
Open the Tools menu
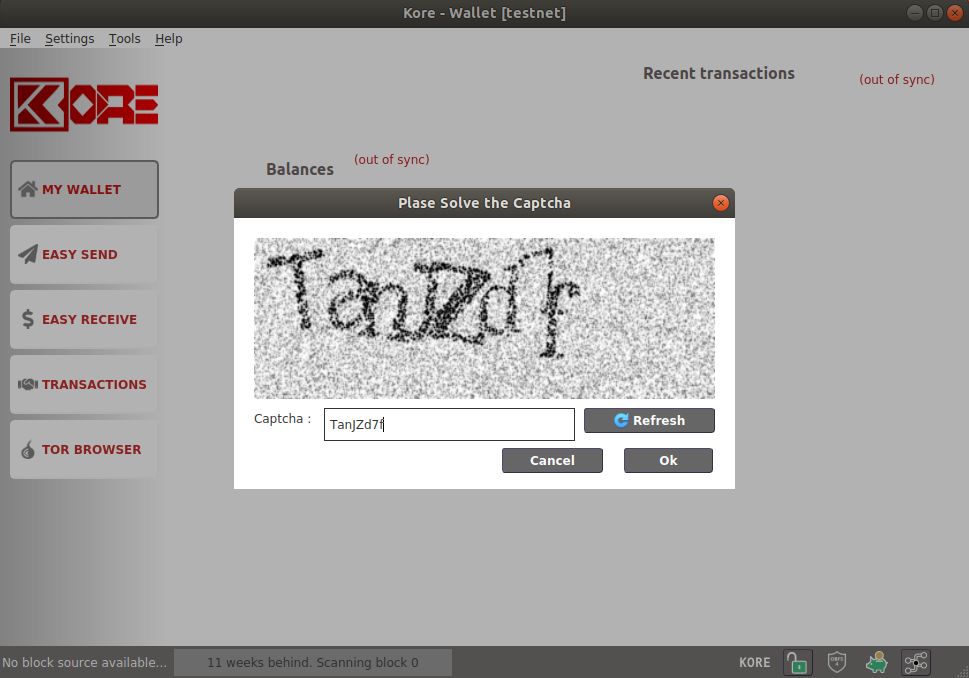click(x=124, y=38)
